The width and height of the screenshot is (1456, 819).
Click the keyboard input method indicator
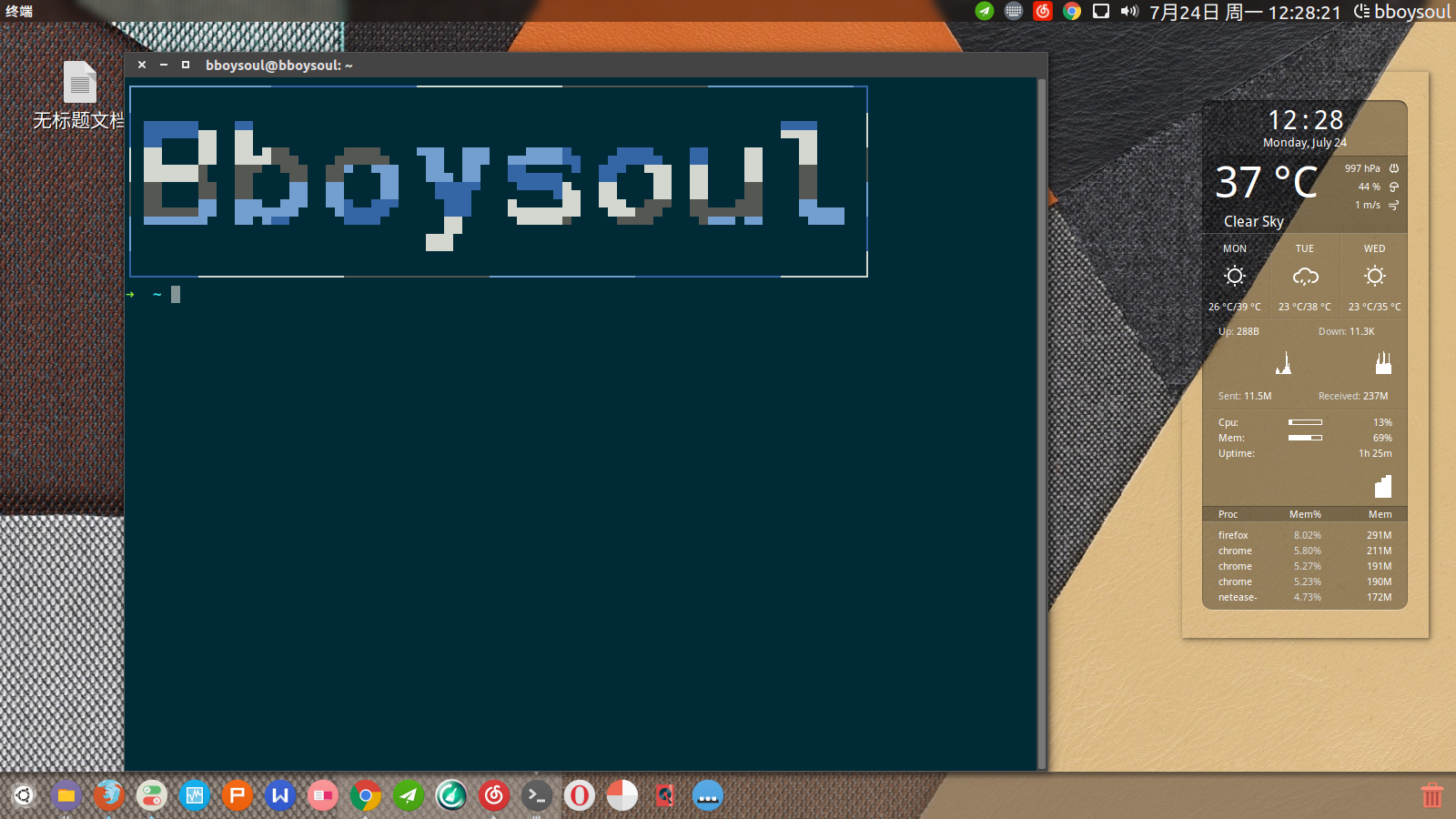[x=1014, y=12]
